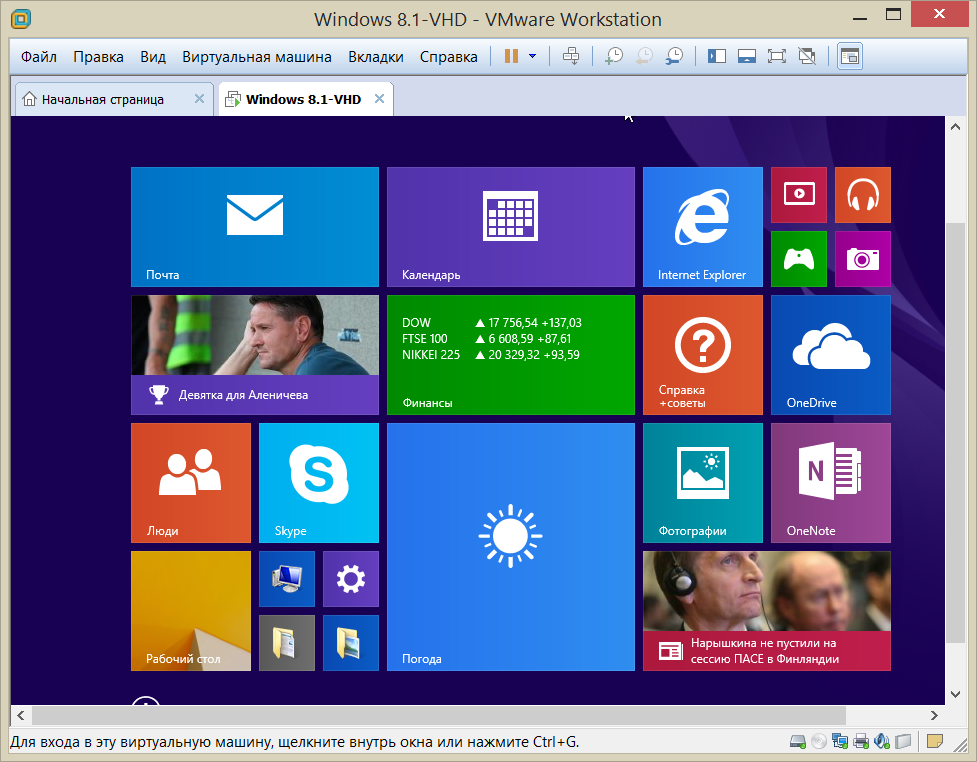Launch the Skype tile

319,483
